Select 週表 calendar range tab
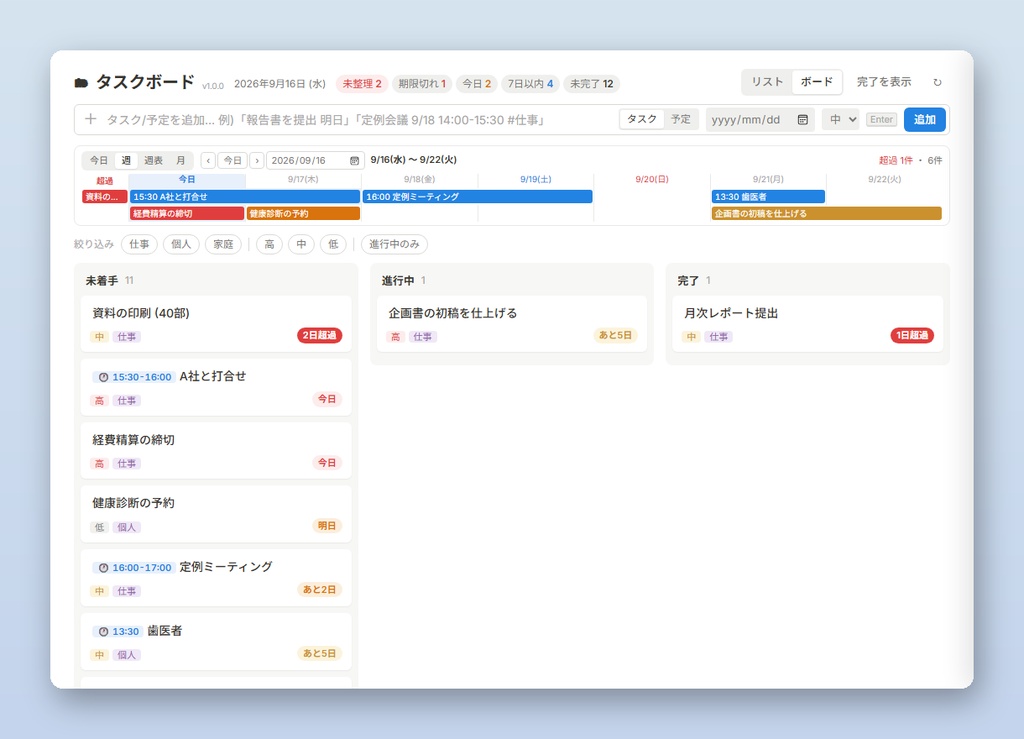Screen dimensions: 1024x739 153,161
